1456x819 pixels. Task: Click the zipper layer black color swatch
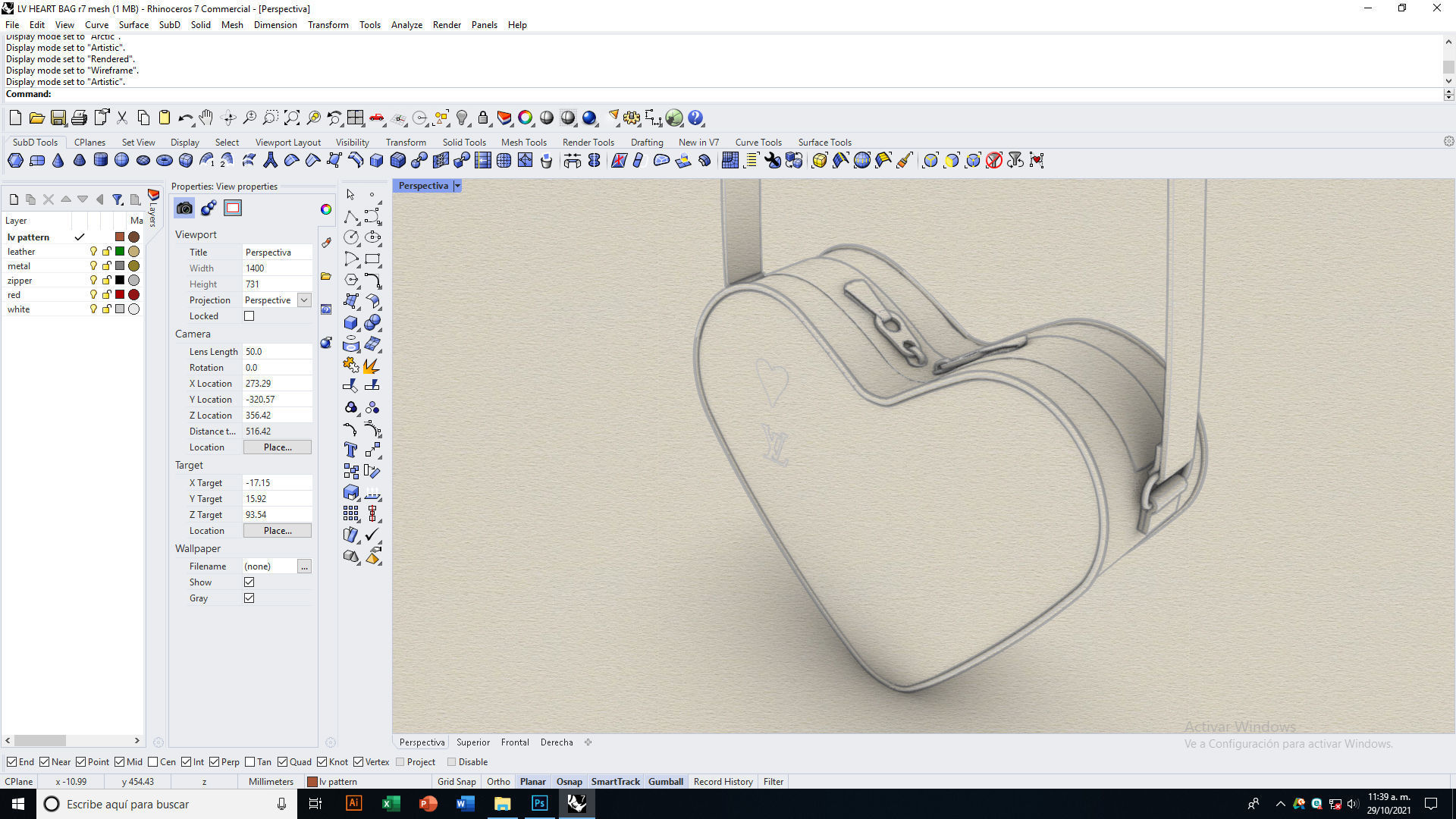(x=119, y=281)
